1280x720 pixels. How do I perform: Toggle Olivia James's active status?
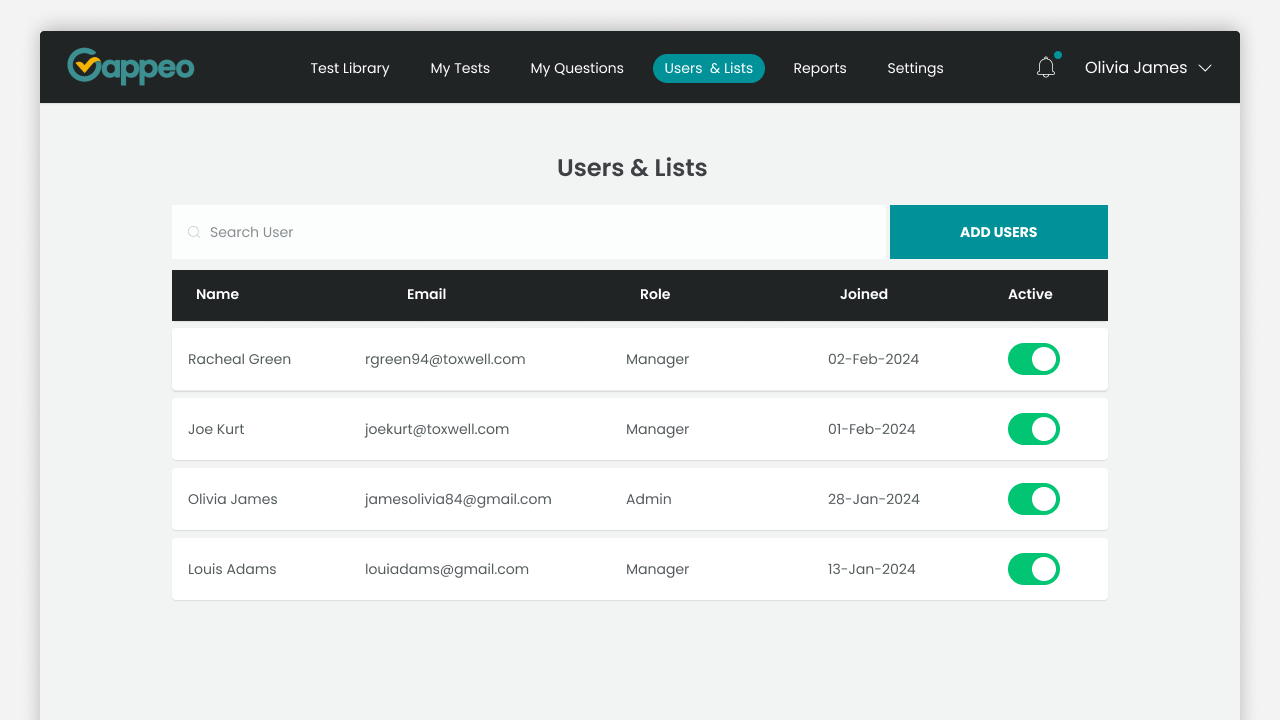tap(1033, 499)
